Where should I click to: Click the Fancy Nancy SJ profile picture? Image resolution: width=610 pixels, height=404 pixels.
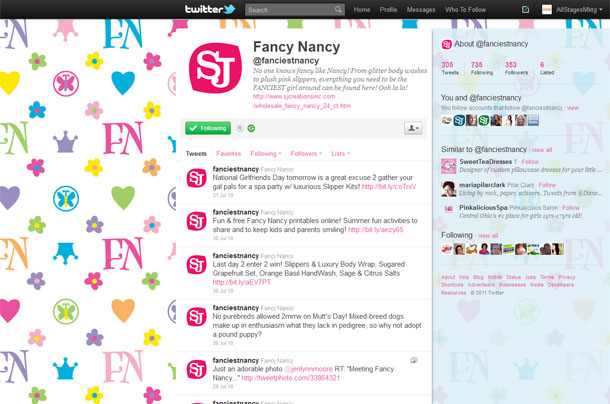tap(215, 68)
